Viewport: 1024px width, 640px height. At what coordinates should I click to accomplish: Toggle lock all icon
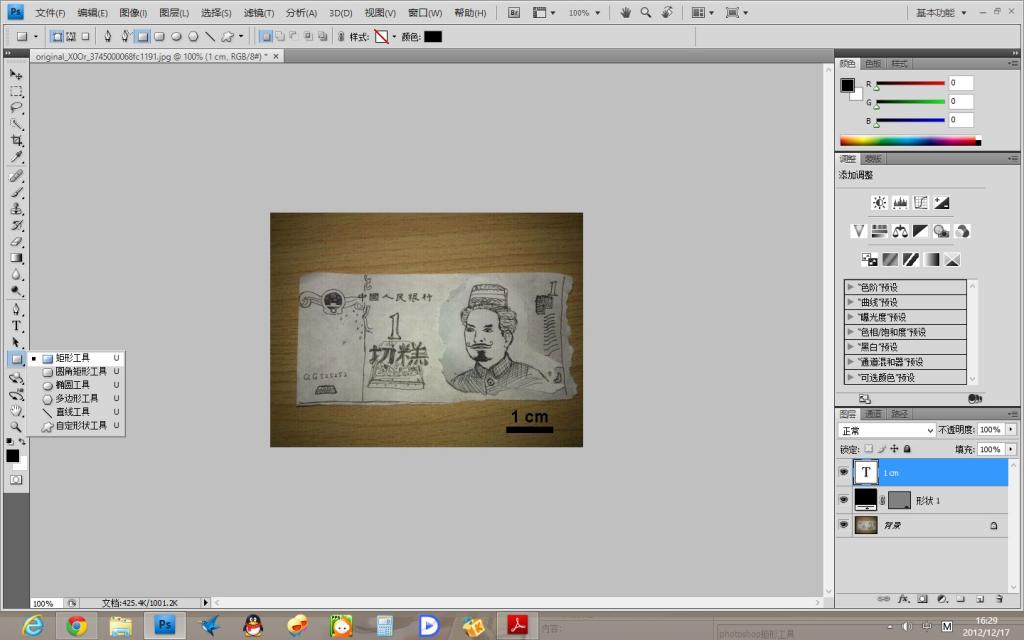coord(907,449)
